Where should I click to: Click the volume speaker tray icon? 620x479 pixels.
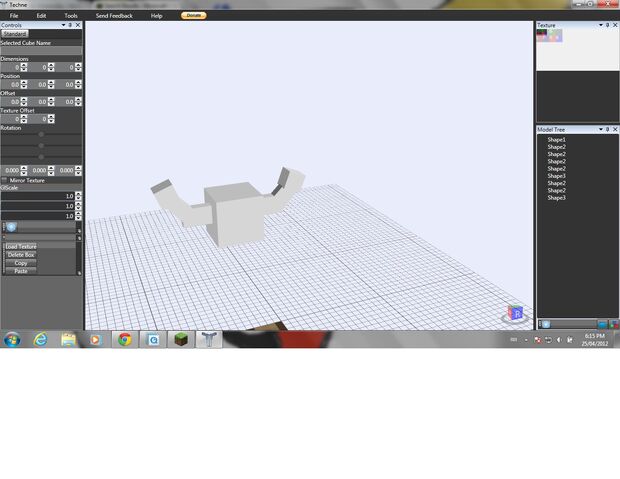[559, 340]
